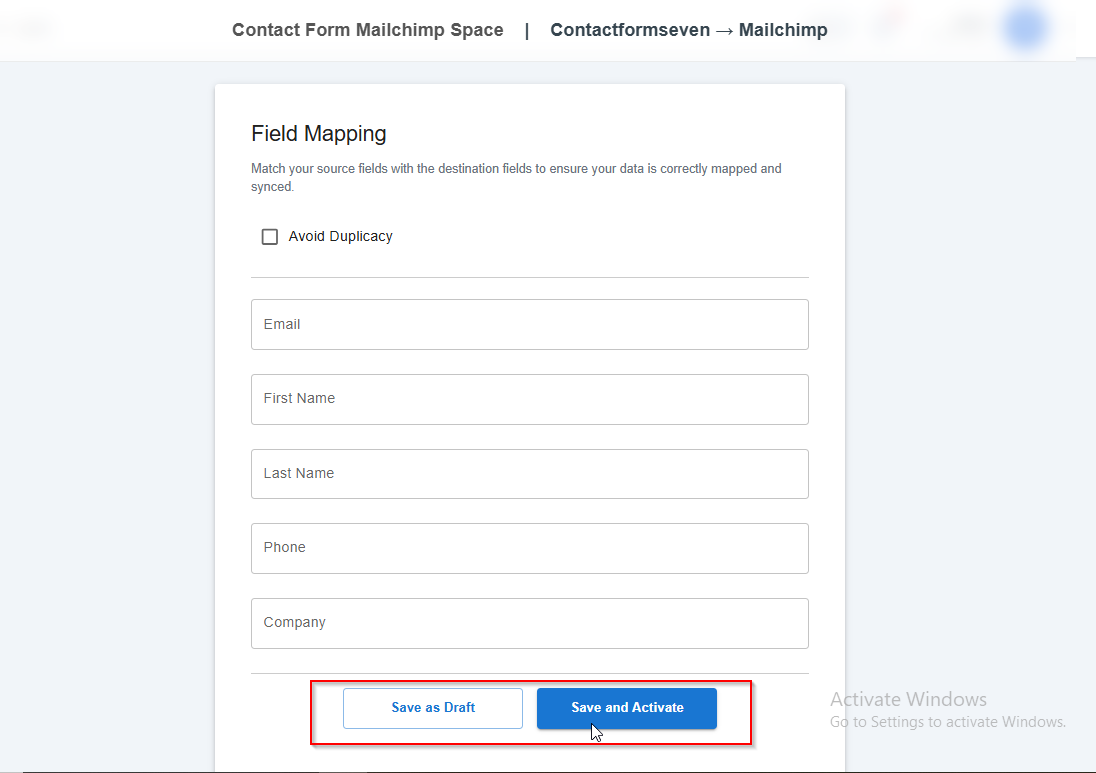1096x773 pixels.
Task: Click the word Mailchimp after the arrow
Action: [x=783, y=30]
